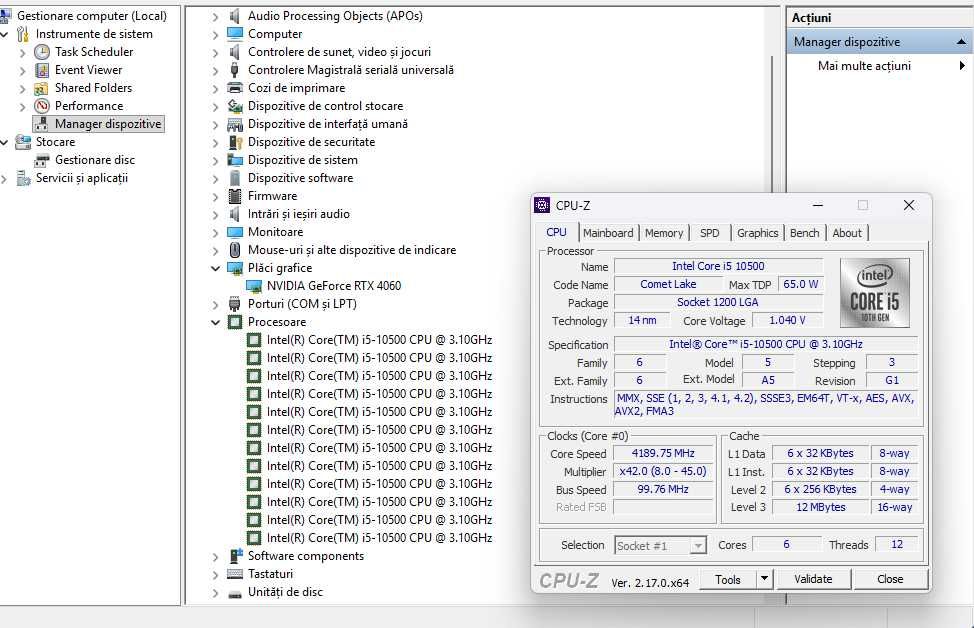
Task: Click the Gestionare disc icon
Action: (x=42, y=160)
